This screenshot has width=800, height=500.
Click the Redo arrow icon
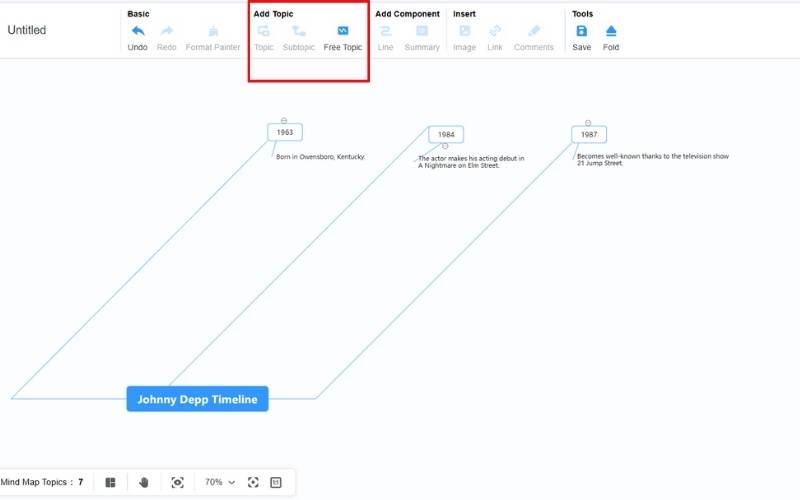tap(166, 31)
